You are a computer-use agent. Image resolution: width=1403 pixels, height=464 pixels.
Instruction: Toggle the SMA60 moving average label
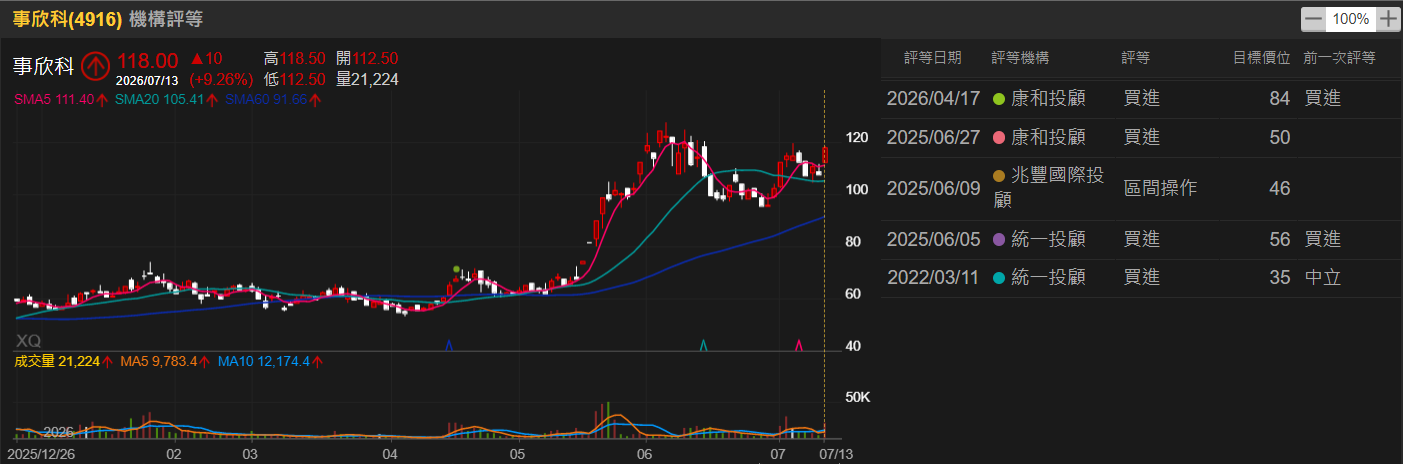pyautogui.click(x=273, y=99)
